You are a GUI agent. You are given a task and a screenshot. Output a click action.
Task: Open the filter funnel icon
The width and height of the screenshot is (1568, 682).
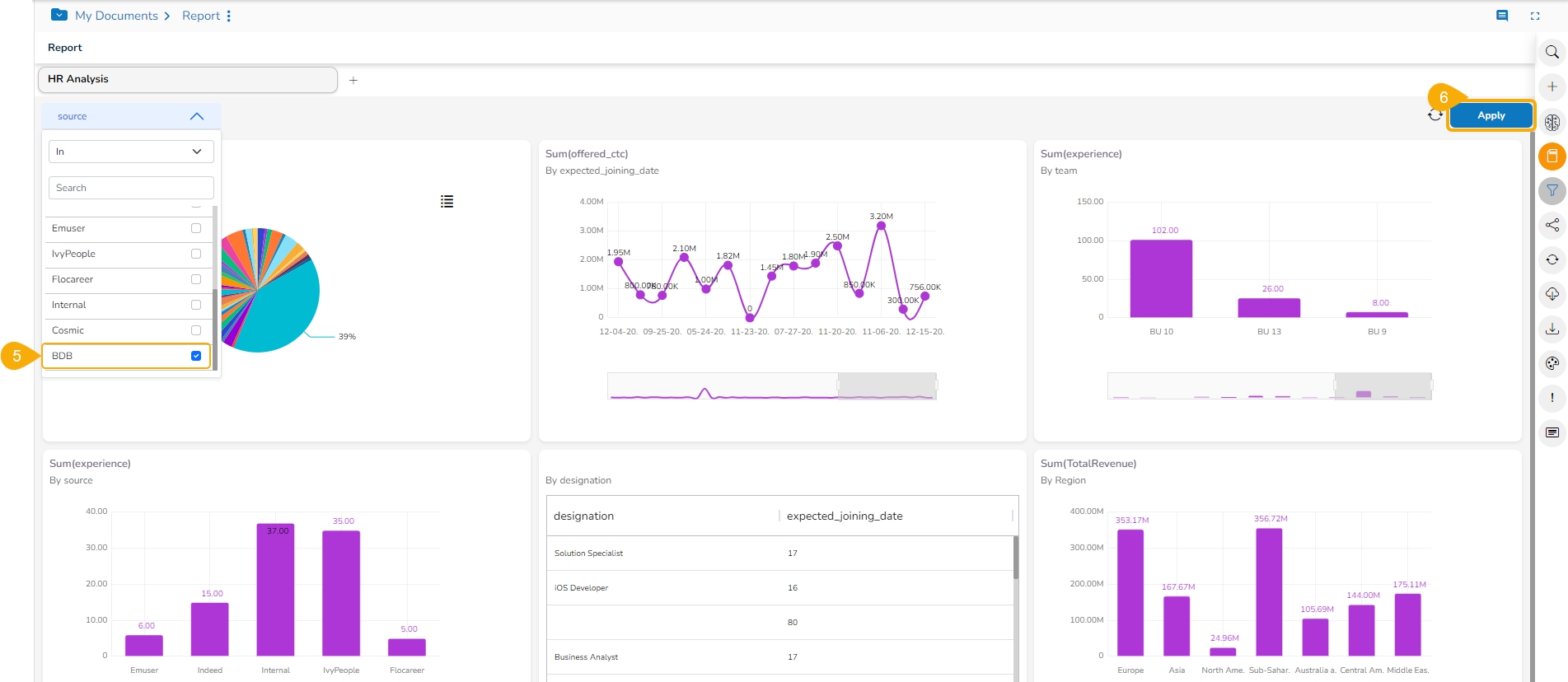pos(1552,190)
